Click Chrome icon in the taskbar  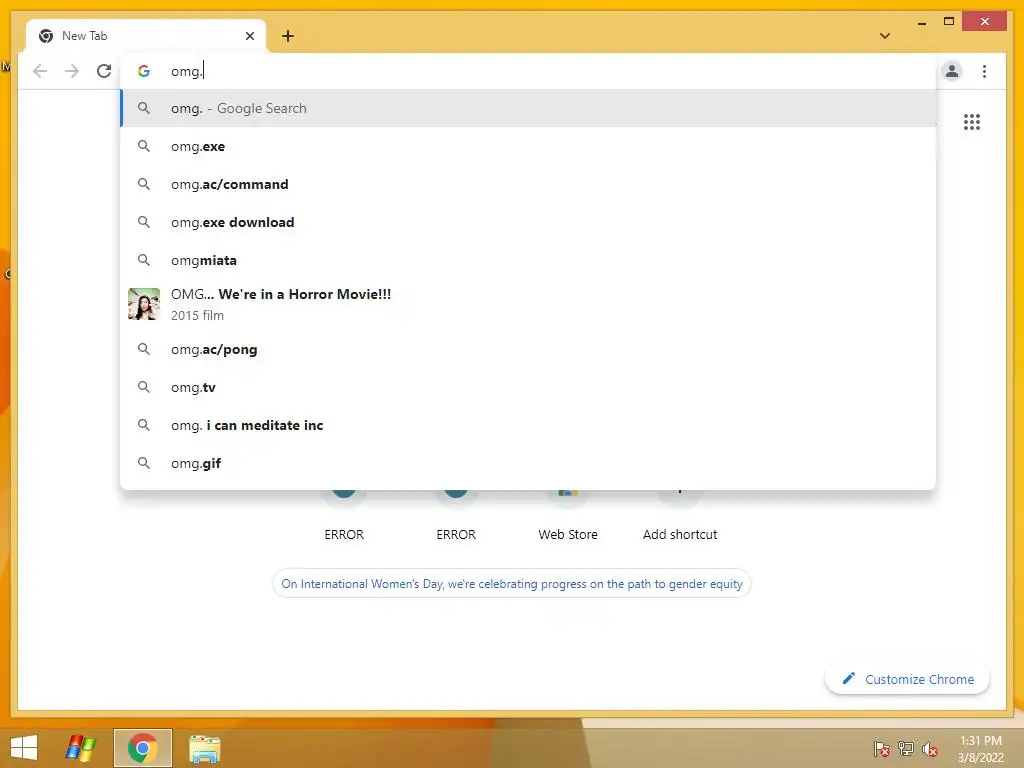142,748
